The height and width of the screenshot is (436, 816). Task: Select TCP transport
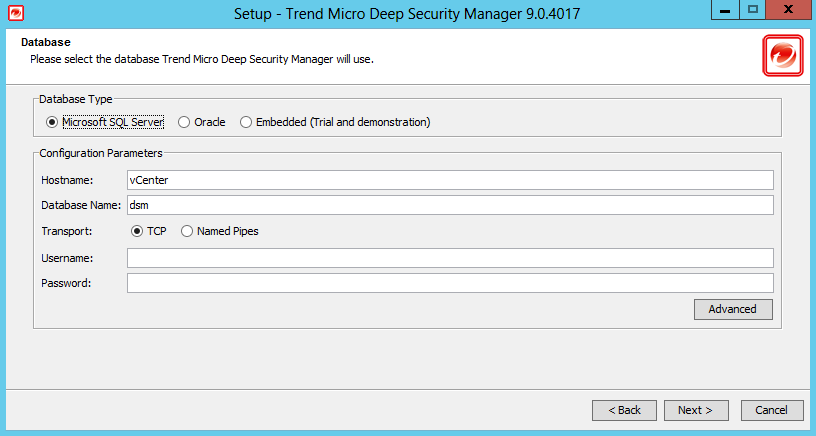[138, 231]
